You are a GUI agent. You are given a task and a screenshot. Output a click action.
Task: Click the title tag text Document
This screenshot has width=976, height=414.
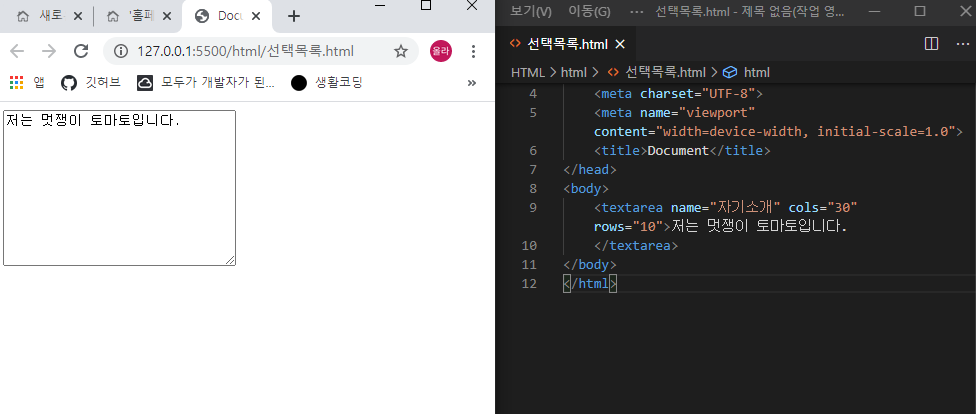point(678,150)
